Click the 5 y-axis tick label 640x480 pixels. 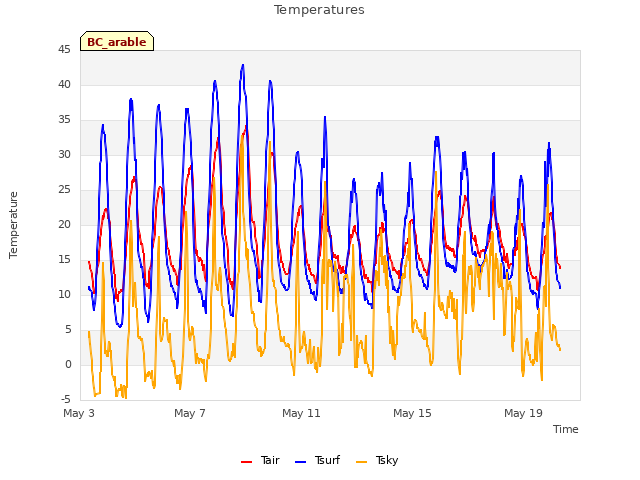pos(68,329)
